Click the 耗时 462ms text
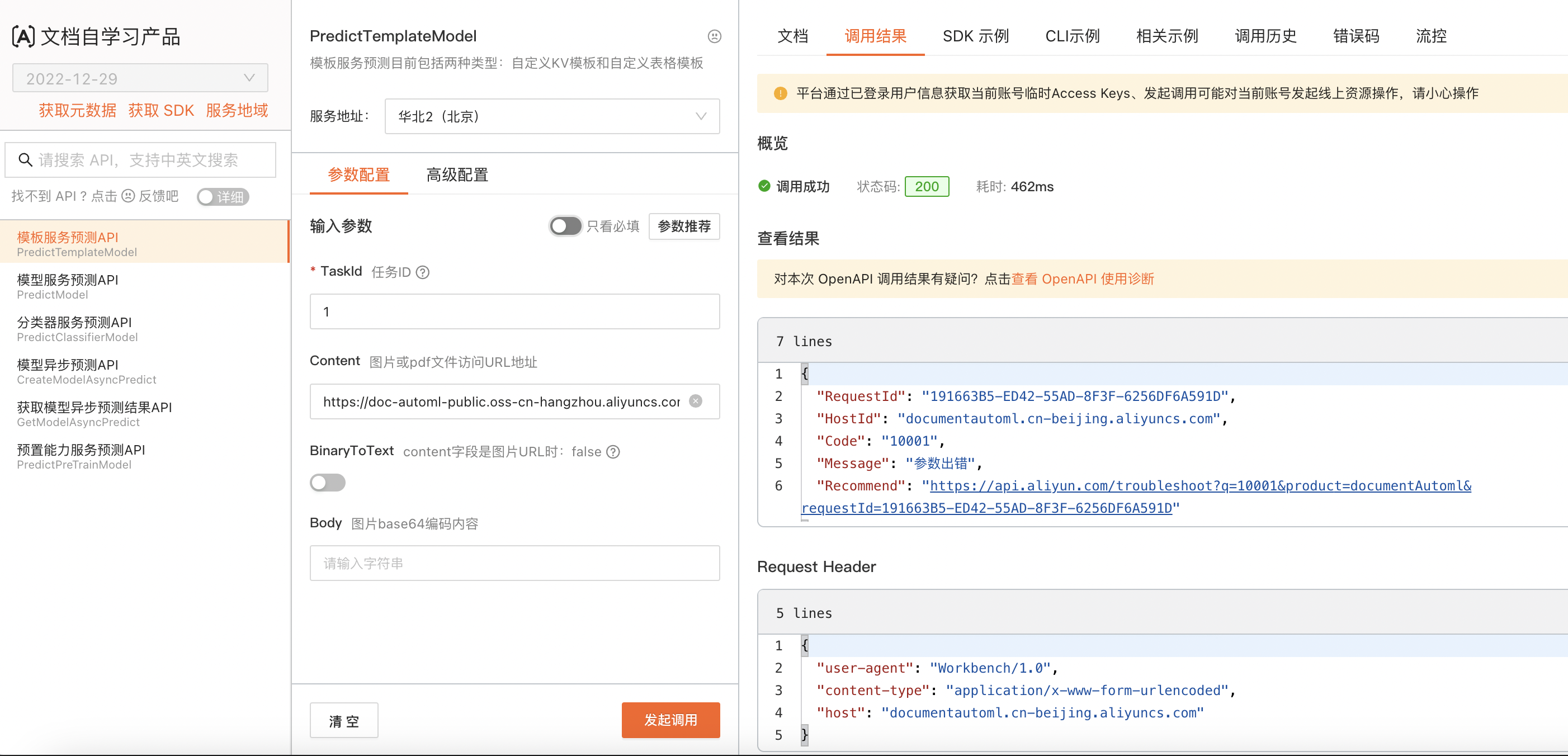1568x756 pixels. tap(1015, 186)
